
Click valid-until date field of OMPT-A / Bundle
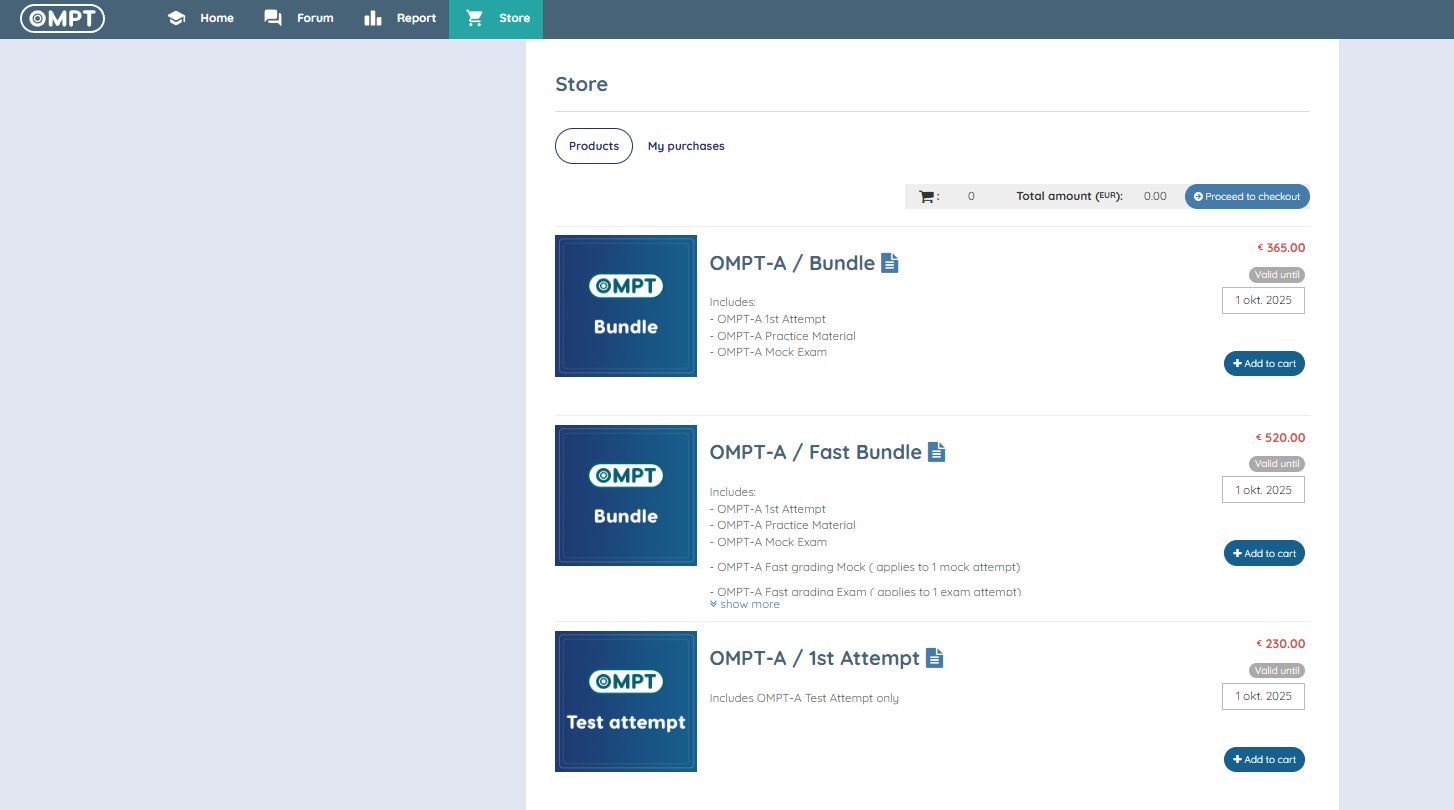coord(1263,300)
